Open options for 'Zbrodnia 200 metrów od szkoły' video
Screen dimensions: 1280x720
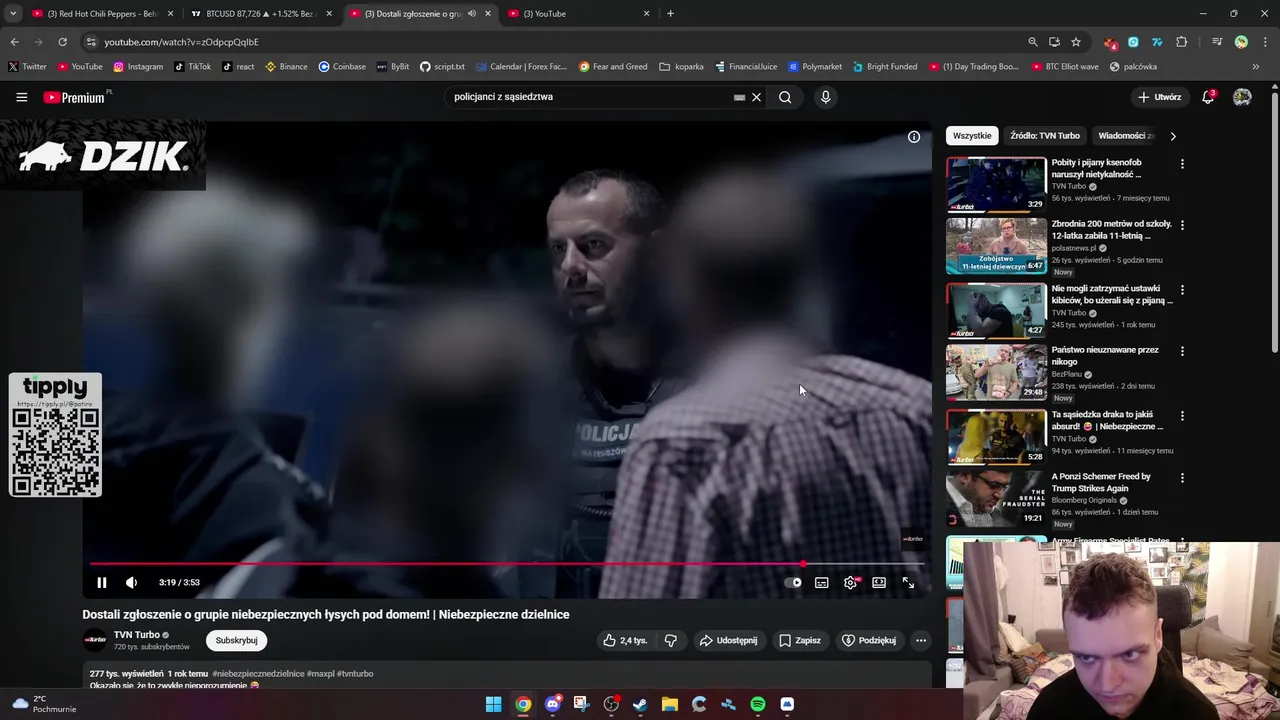(1182, 226)
